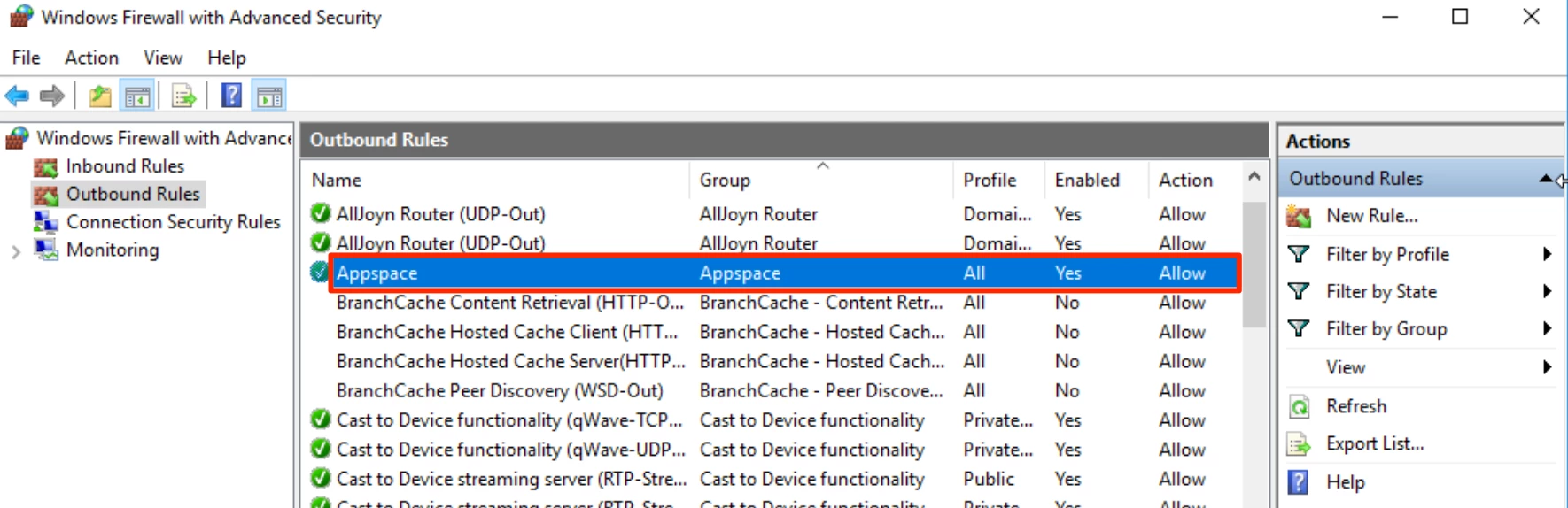Click Refresh in the Actions pane
This screenshot has width=1568, height=508.
click(x=1356, y=406)
